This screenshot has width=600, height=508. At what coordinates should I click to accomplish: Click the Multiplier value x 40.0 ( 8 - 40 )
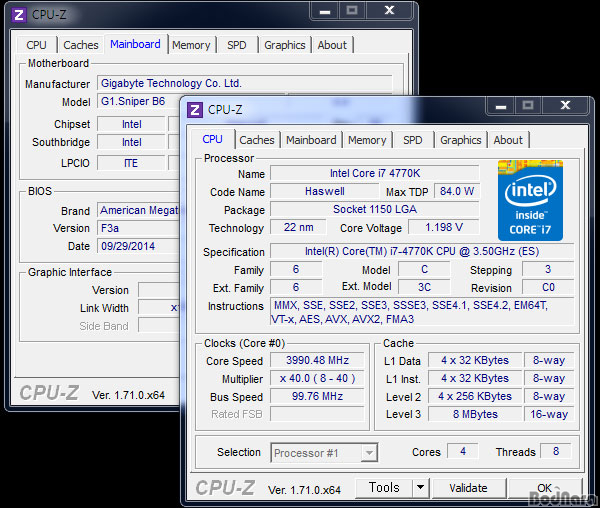pos(317,378)
